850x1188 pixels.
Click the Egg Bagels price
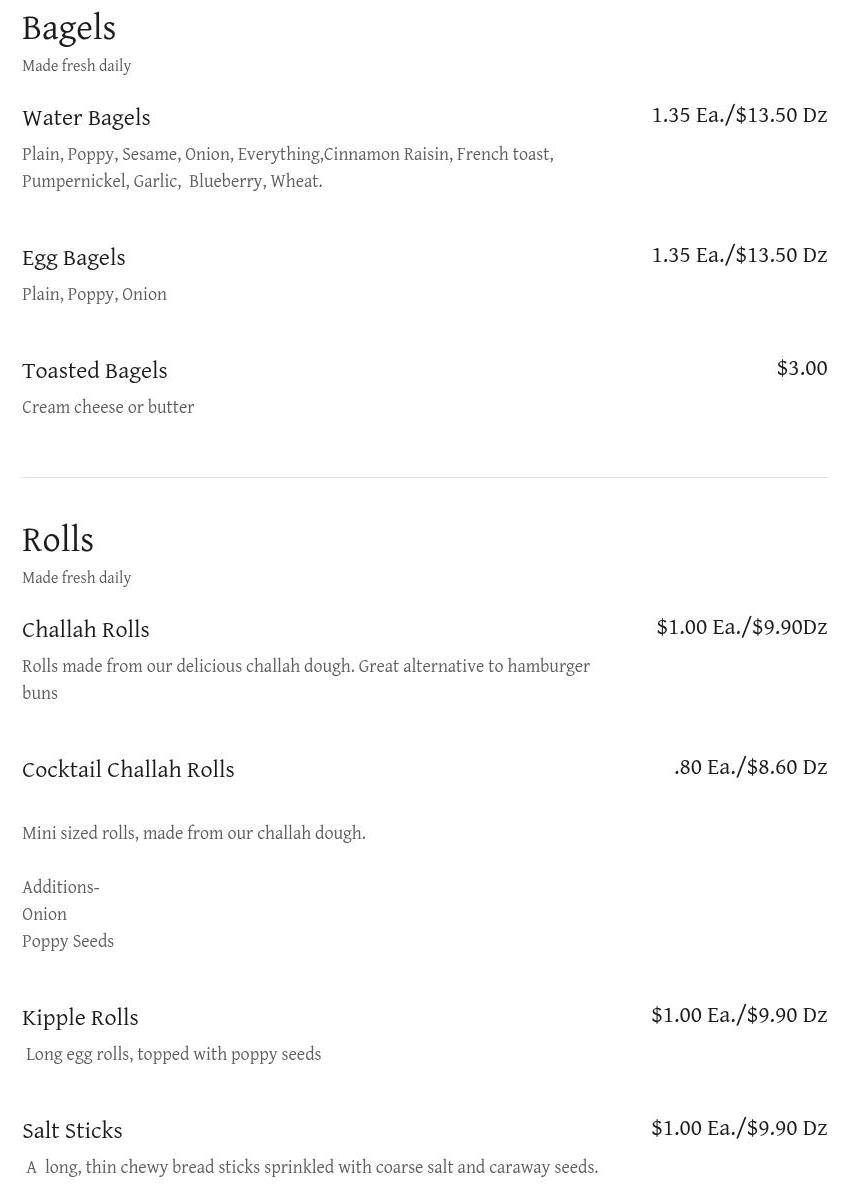pos(739,255)
